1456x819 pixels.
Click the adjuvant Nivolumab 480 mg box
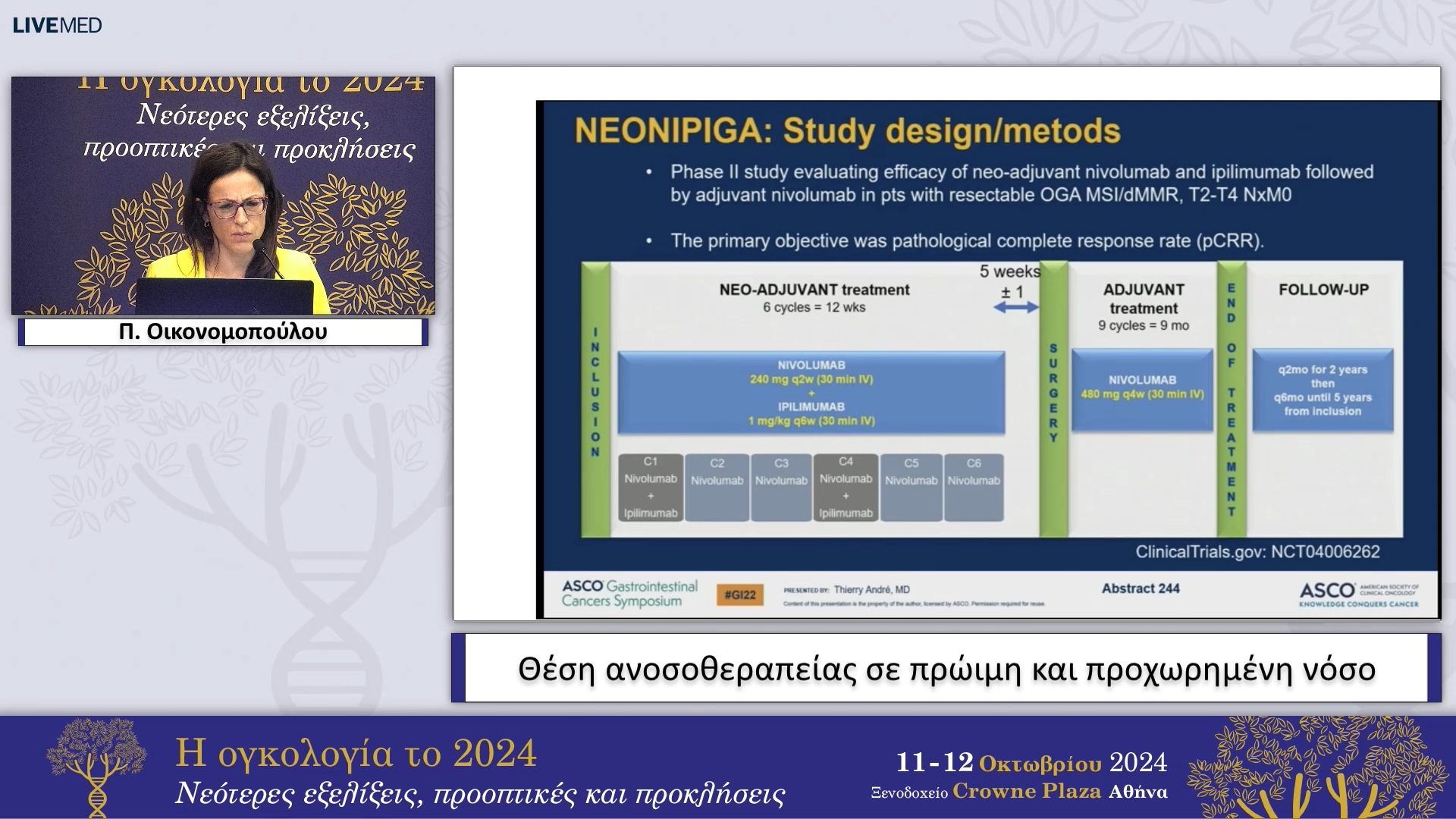click(1142, 390)
